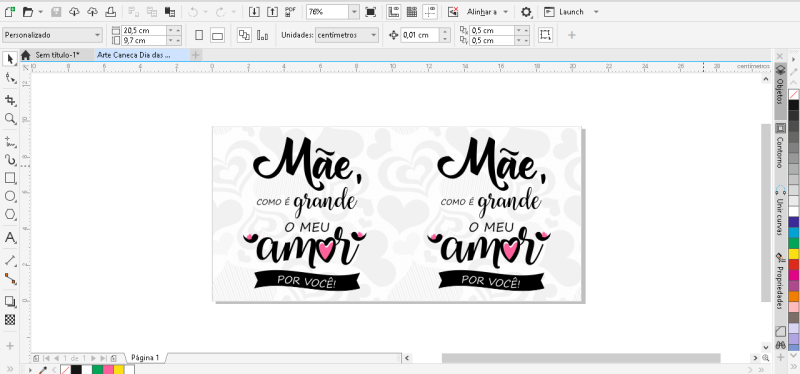Click the Import (arrow down) icon

(x=254, y=12)
